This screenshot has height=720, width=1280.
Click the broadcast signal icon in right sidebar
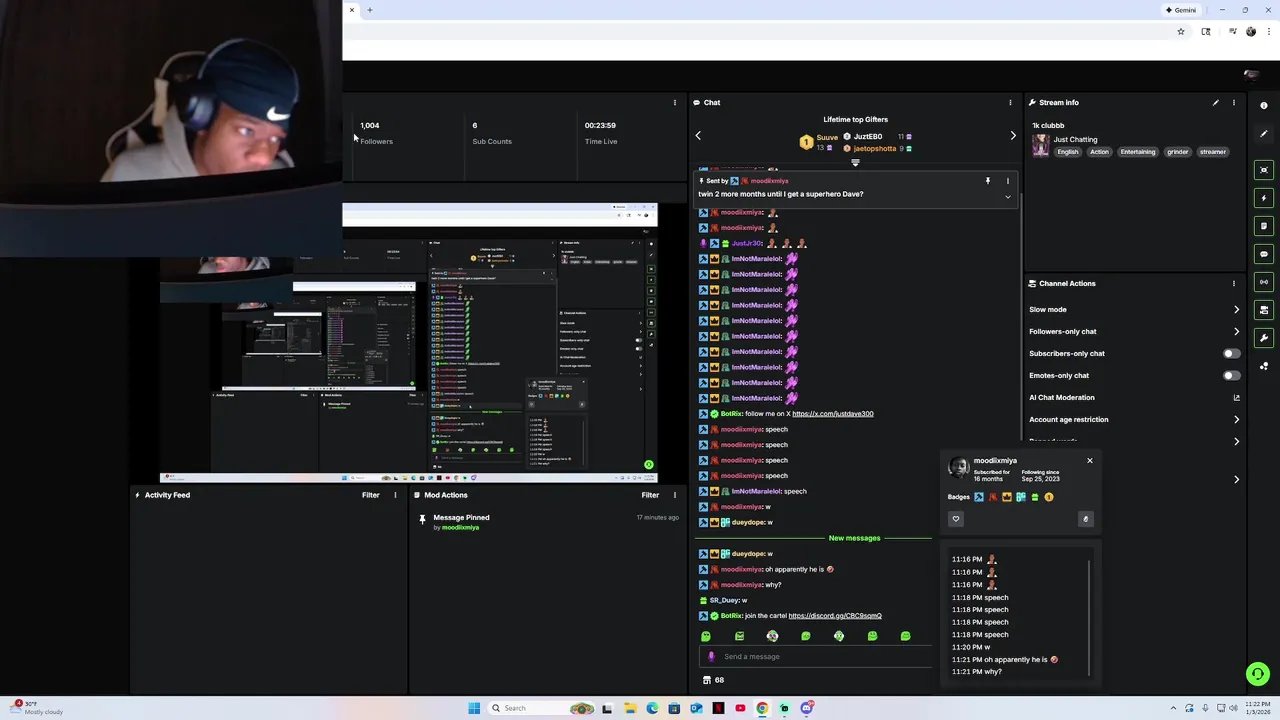point(1264,282)
